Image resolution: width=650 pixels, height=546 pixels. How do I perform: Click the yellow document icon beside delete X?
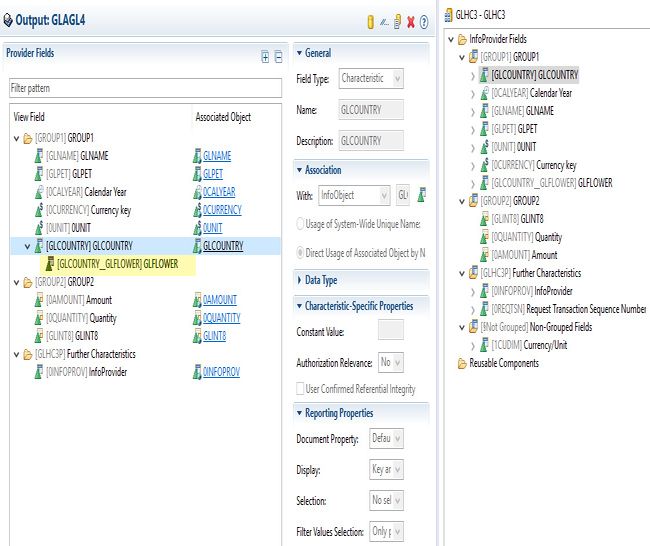[397, 22]
